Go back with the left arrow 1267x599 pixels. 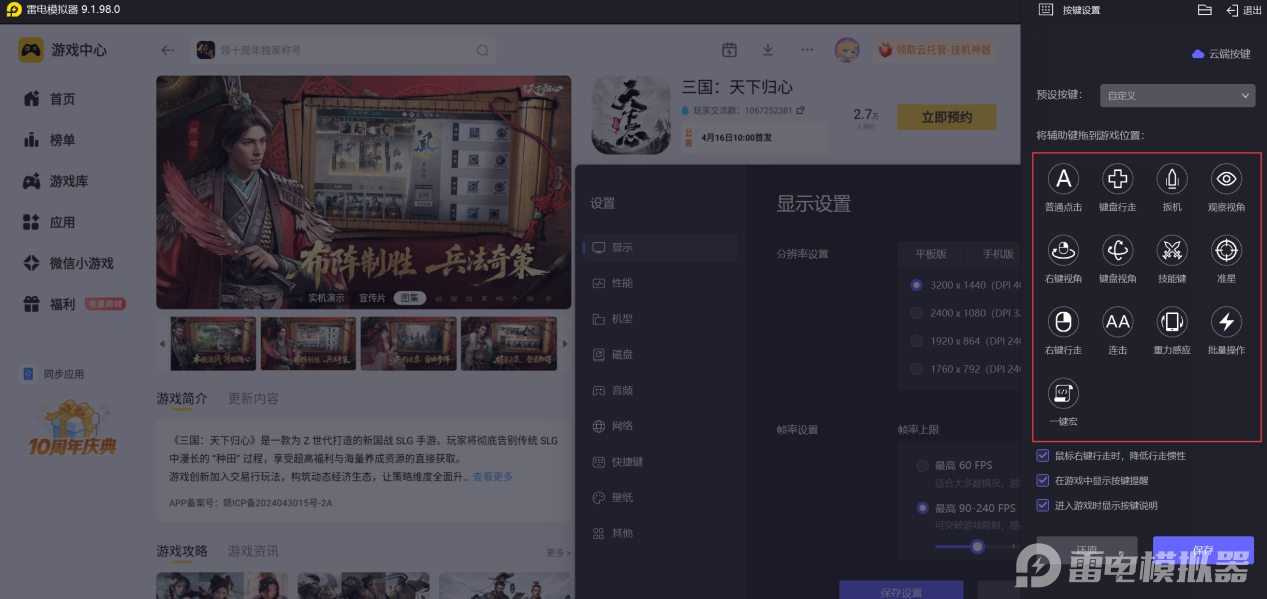(168, 50)
